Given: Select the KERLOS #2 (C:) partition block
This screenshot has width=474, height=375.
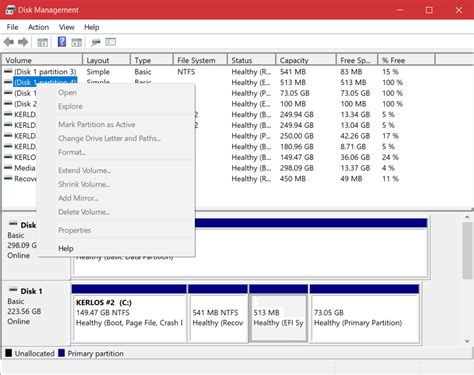Looking at the screenshot, I should click(129, 313).
